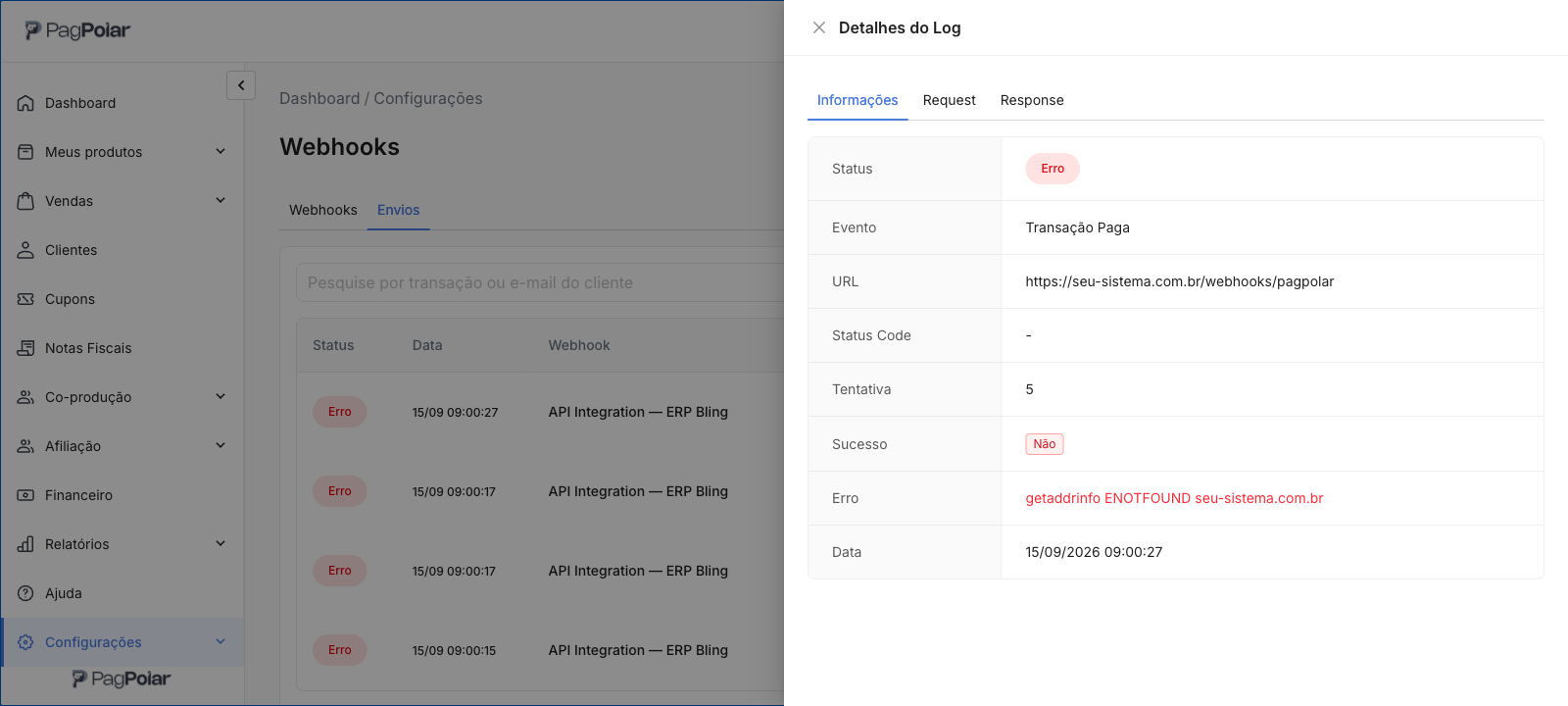Click the Clientes person icon
The image size is (1568, 706).
point(25,250)
